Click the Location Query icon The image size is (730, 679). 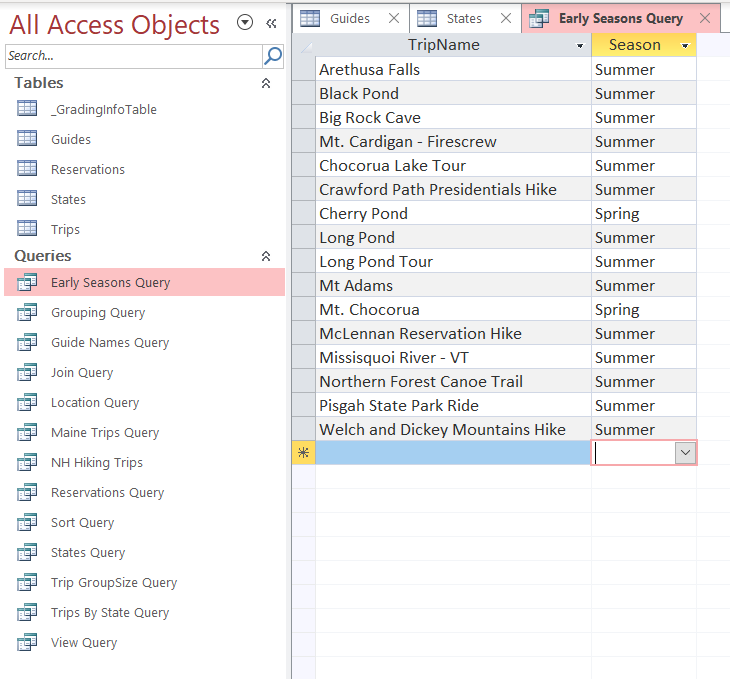click(27, 402)
